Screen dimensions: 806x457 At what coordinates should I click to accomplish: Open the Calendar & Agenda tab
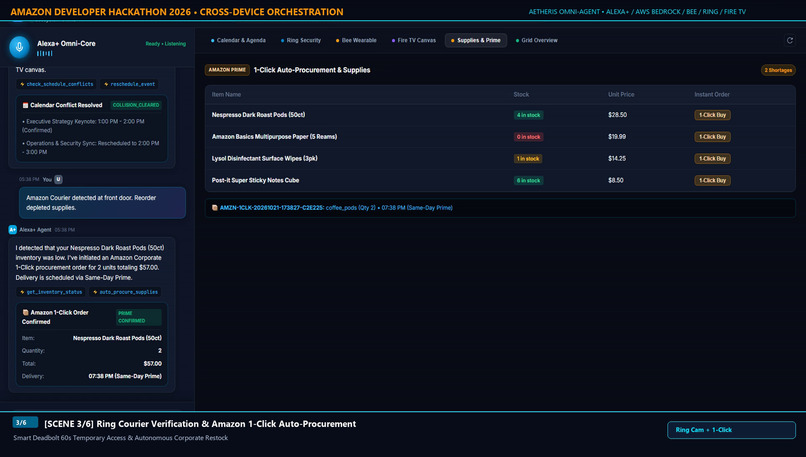238,40
